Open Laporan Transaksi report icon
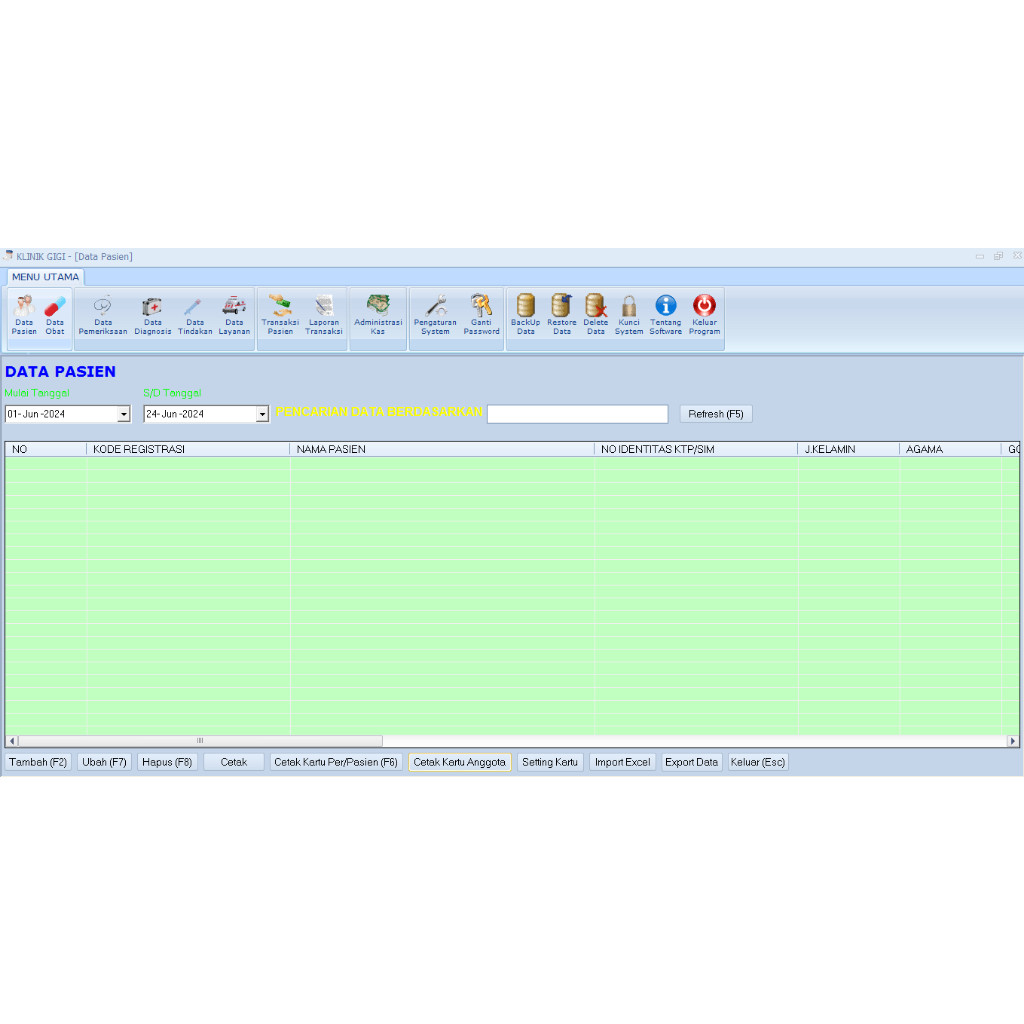 [324, 307]
